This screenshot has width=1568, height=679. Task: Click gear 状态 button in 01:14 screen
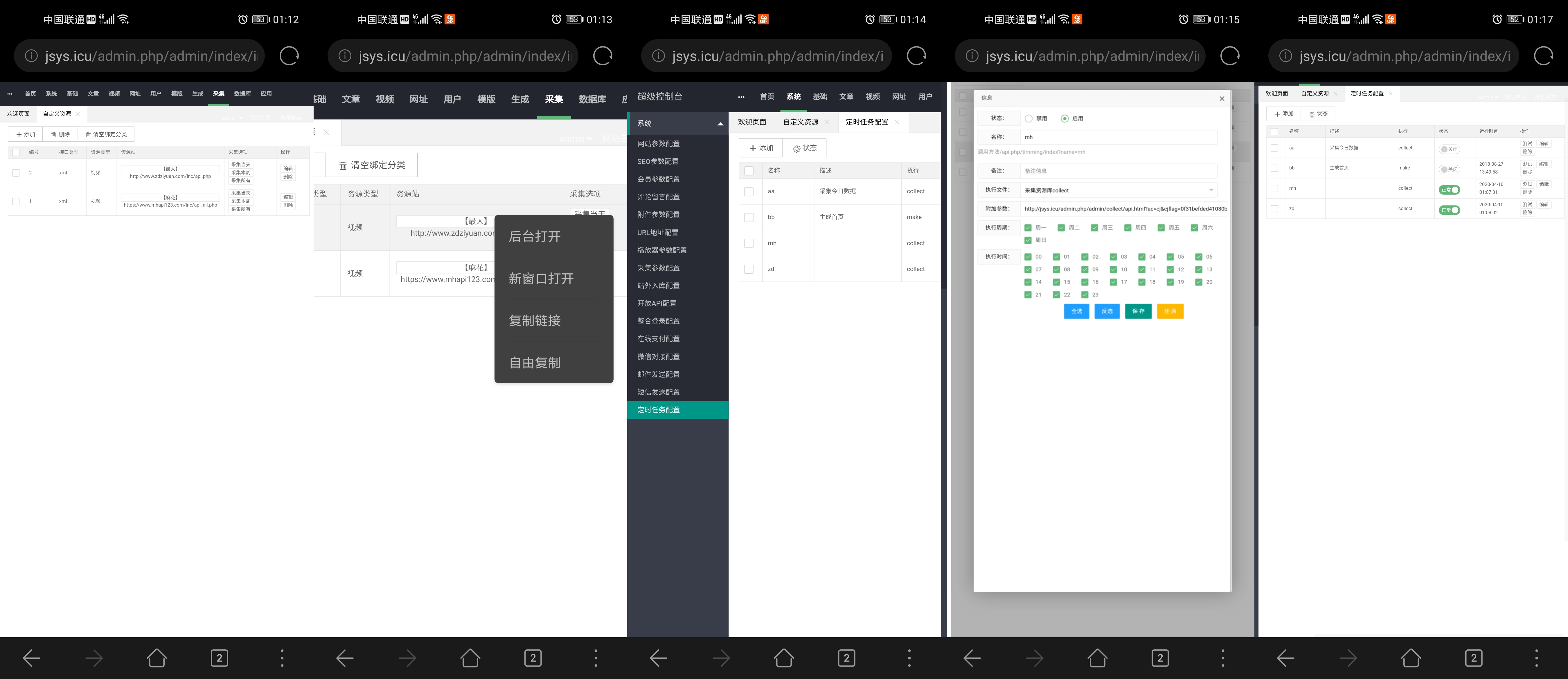[805, 148]
